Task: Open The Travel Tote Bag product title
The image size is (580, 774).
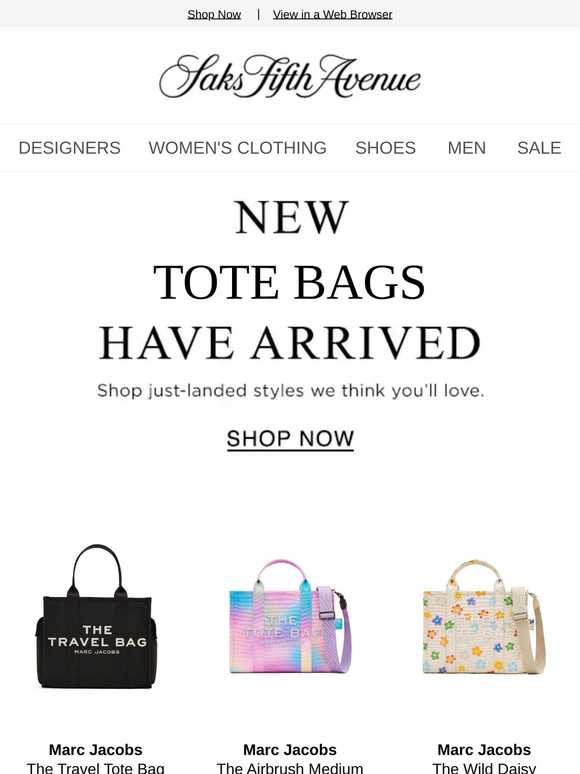Action: click(x=96, y=768)
